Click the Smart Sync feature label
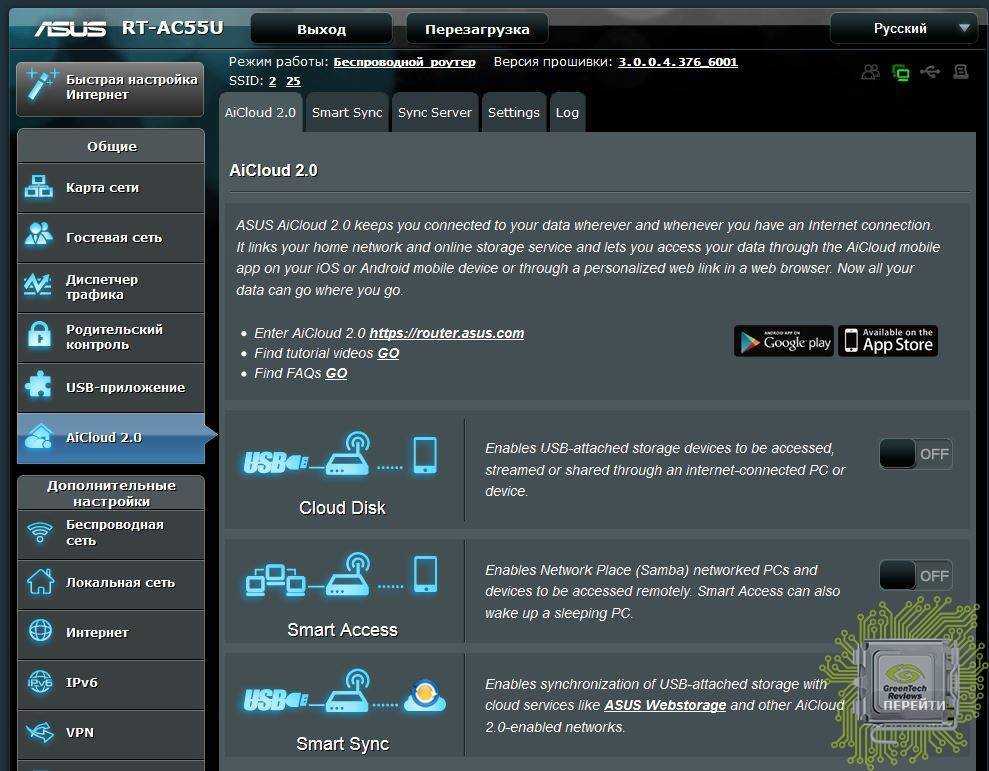The width and height of the screenshot is (989, 771). tap(342, 744)
